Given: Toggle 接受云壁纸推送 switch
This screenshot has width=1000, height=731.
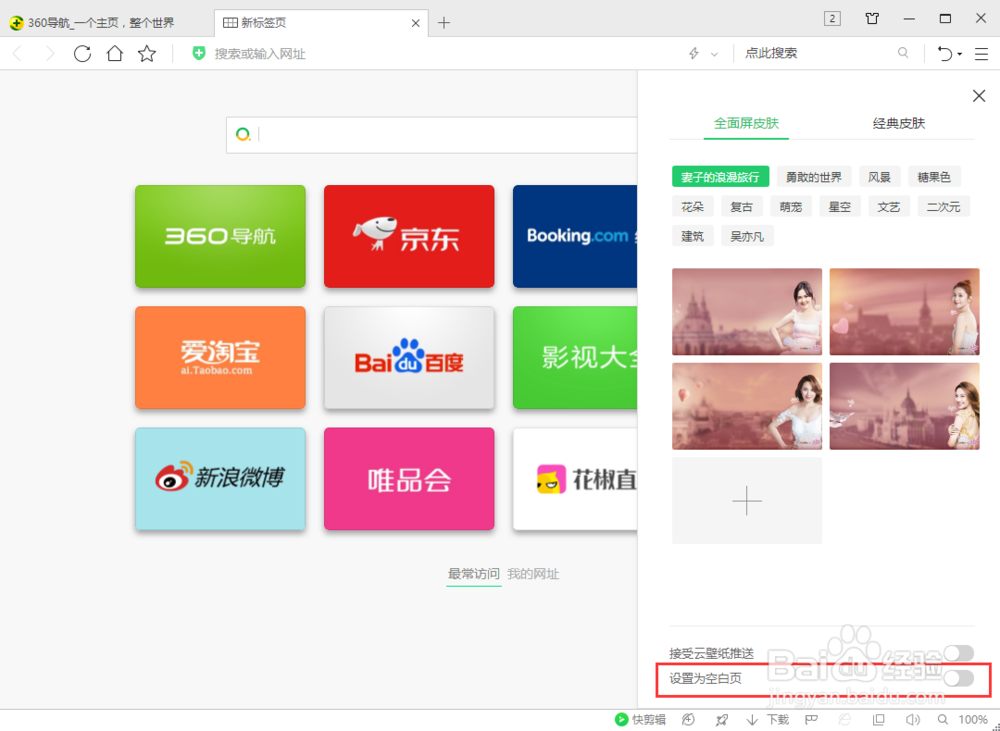Looking at the screenshot, I should pos(959,653).
